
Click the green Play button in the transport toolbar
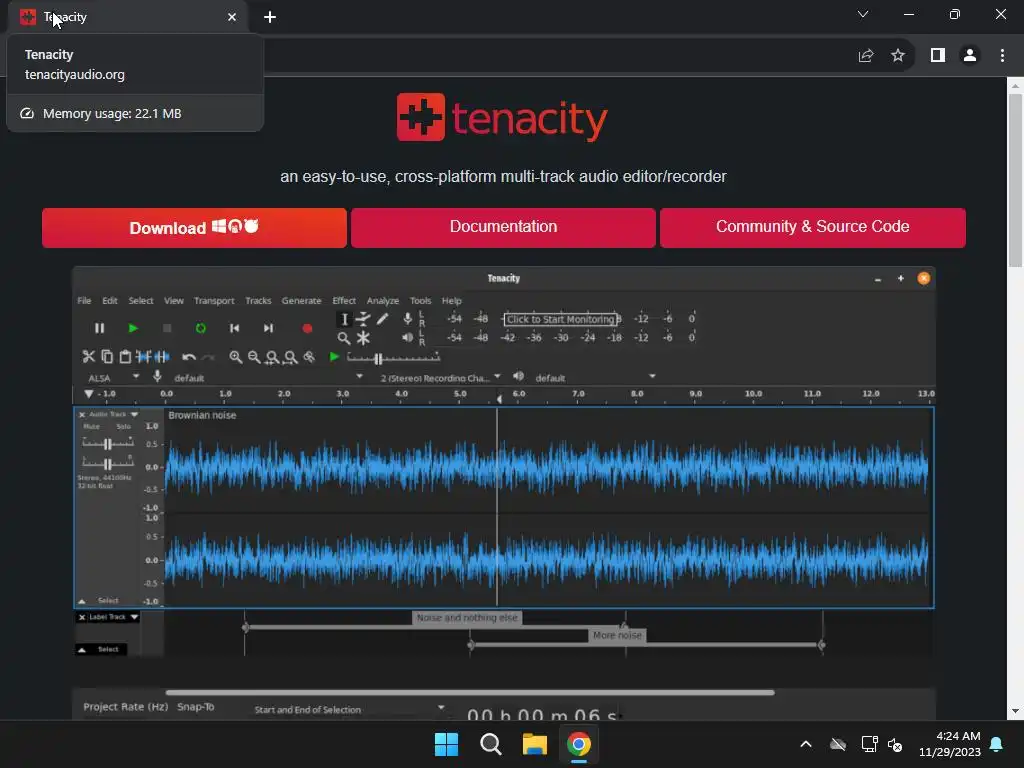click(x=133, y=328)
